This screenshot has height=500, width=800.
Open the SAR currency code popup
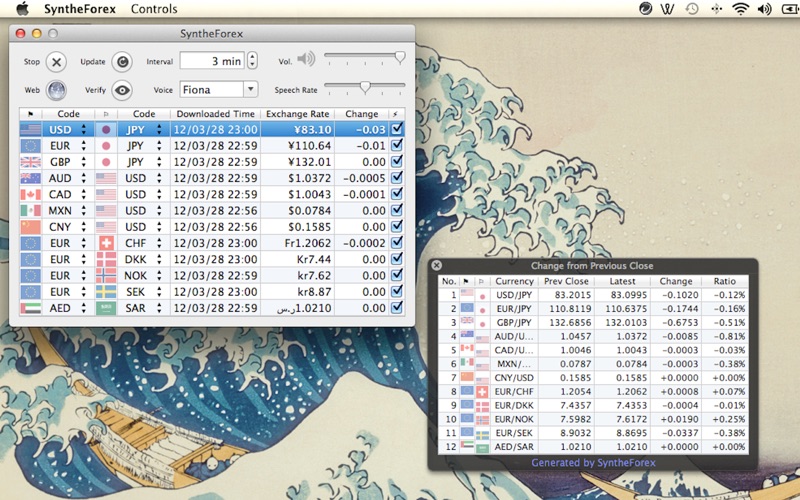(x=143, y=308)
